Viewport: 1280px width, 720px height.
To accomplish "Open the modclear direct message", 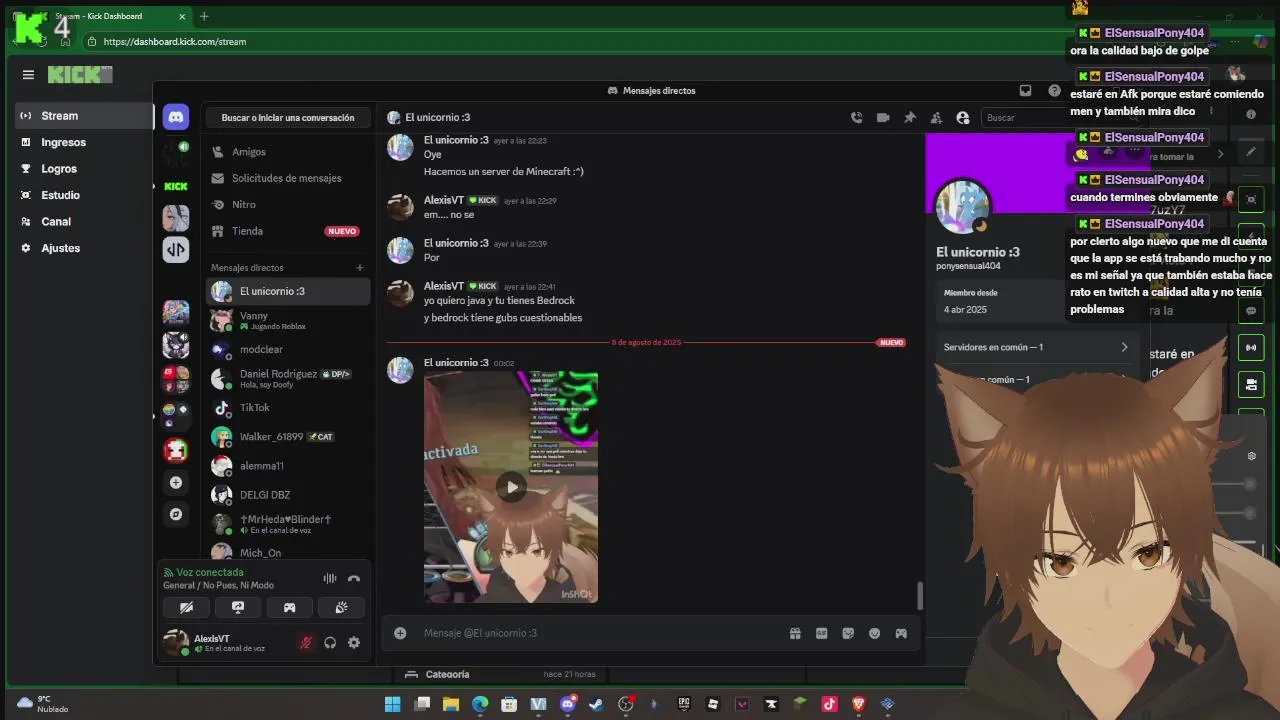I will click(x=289, y=349).
